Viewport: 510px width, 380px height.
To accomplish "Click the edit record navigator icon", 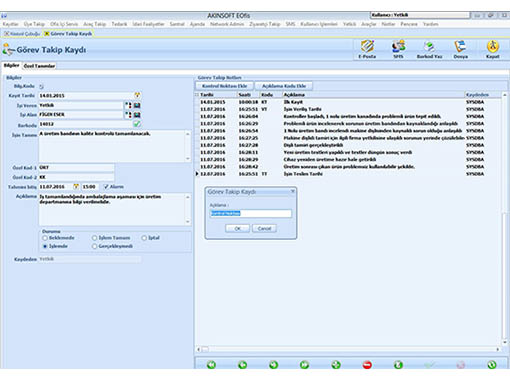I will pos(398,365).
